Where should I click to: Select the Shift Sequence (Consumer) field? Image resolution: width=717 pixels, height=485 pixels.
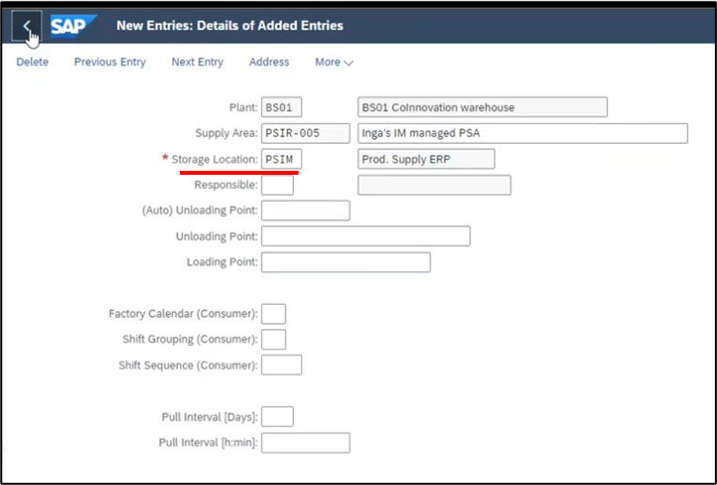281,365
